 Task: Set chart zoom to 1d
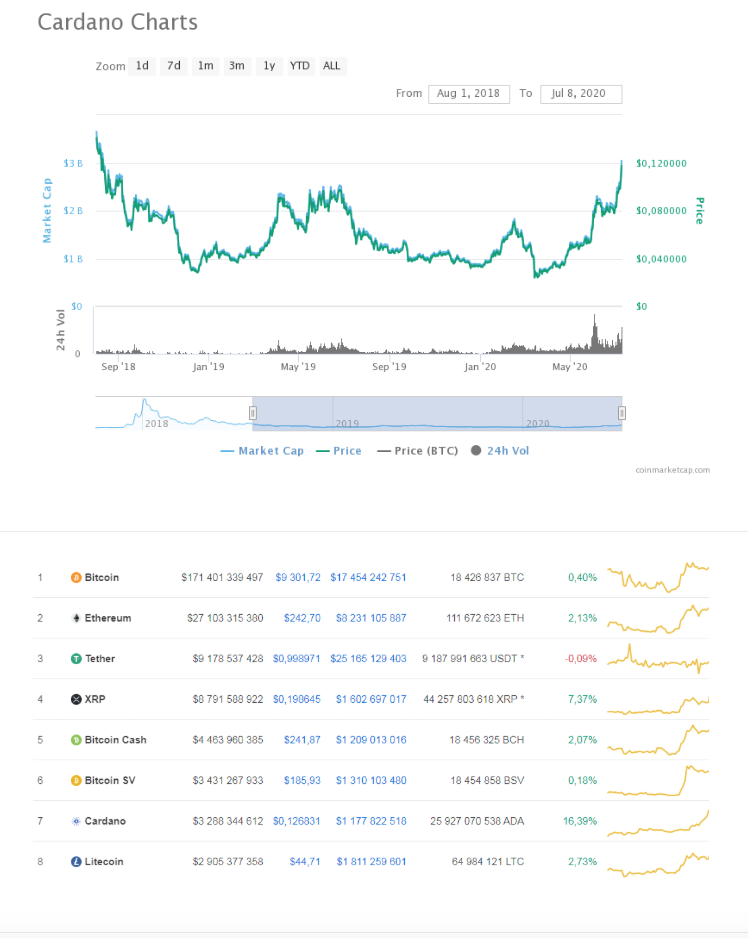tap(142, 66)
